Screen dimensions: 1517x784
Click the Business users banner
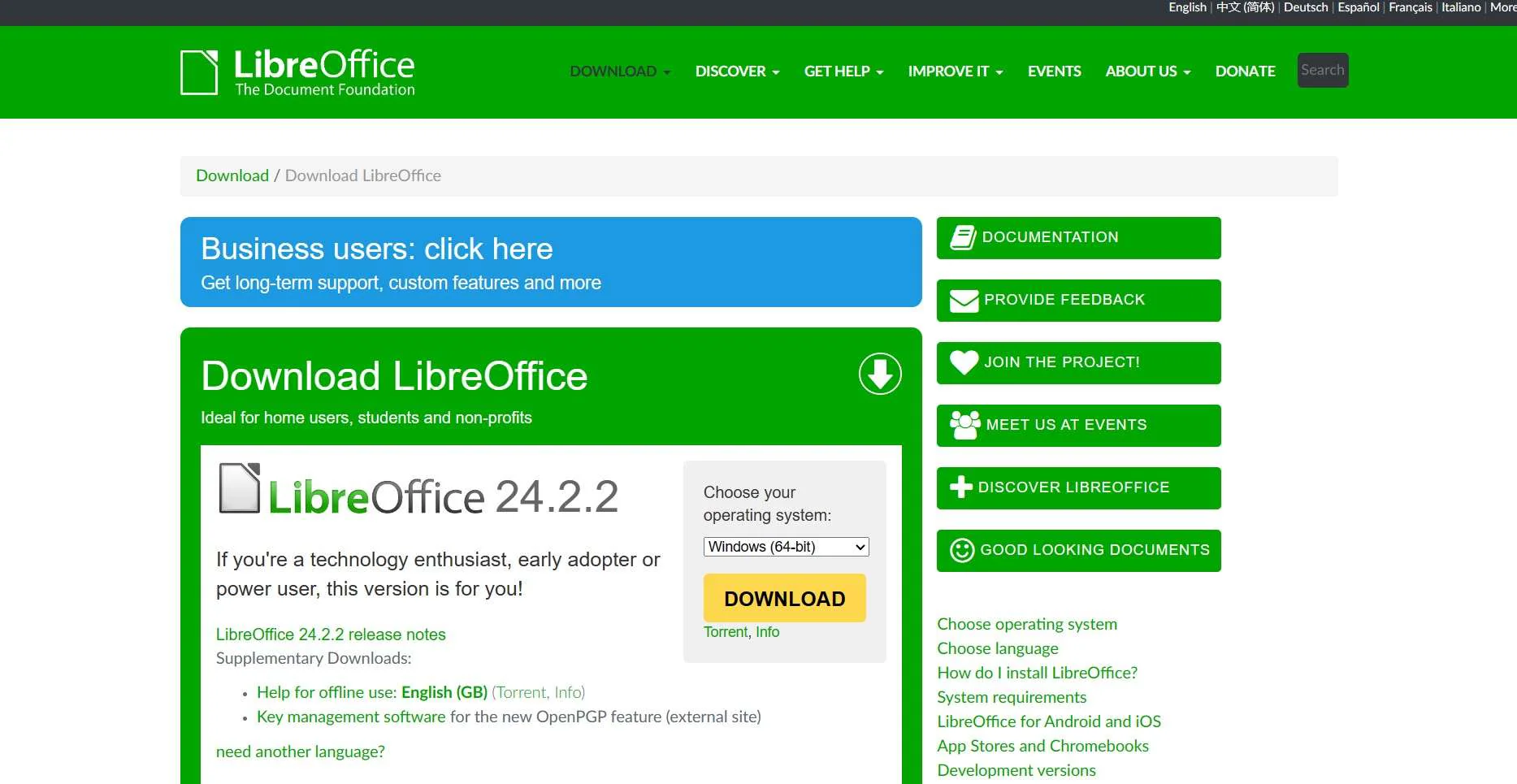[551, 262]
